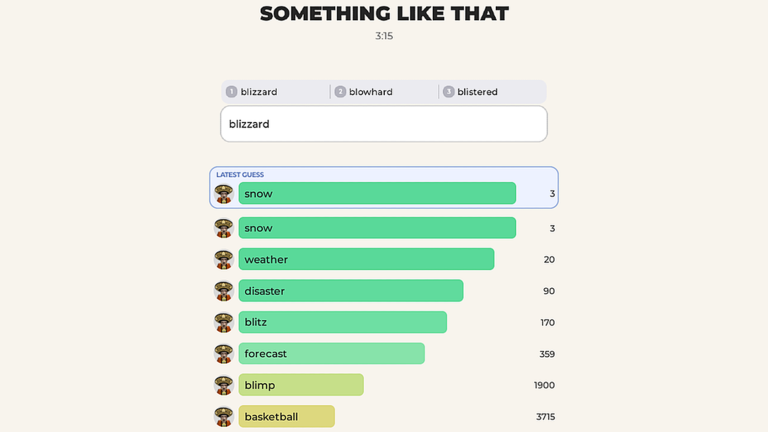Click the number 1 suggestion badge
The height and width of the screenshot is (432, 768).
click(x=231, y=92)
